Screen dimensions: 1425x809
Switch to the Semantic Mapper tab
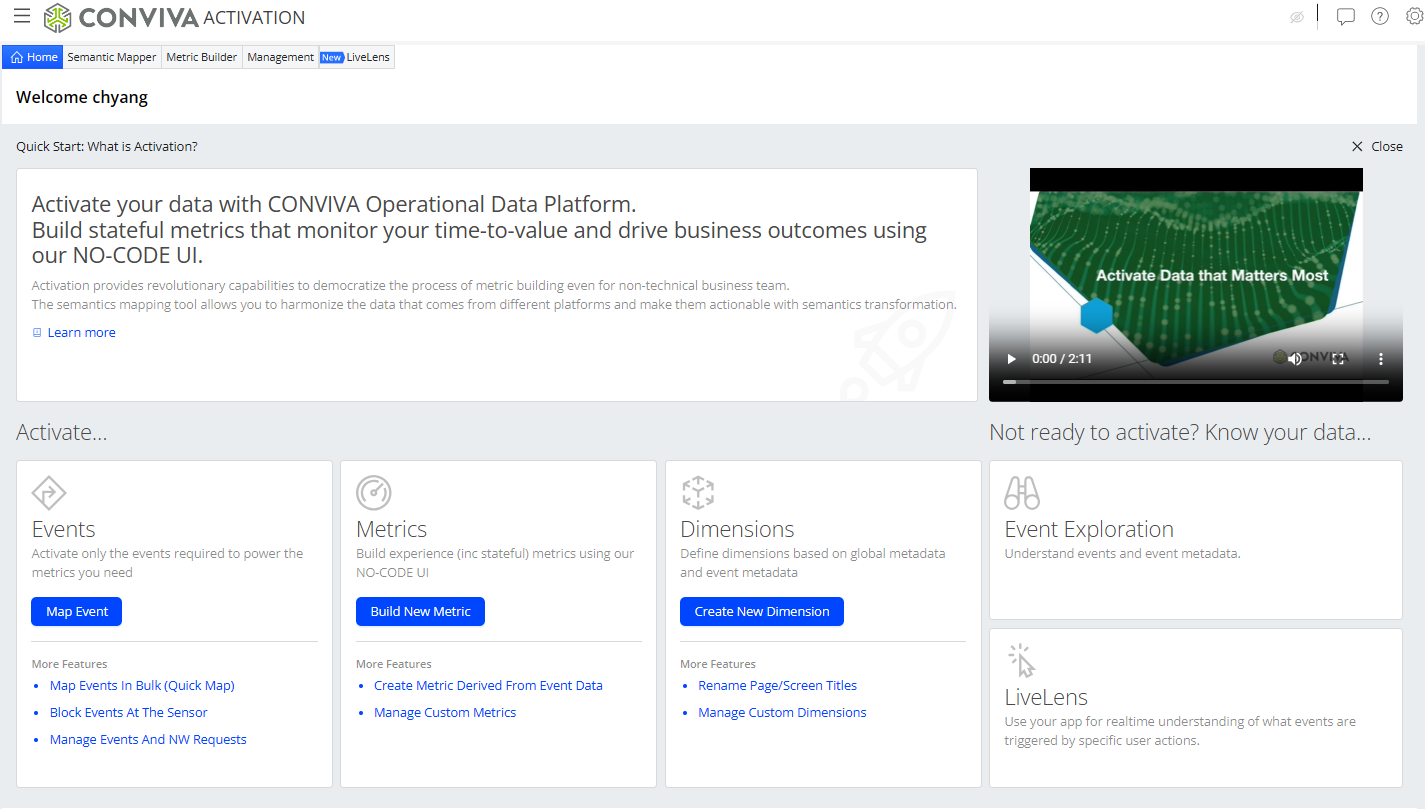[112, 57]
